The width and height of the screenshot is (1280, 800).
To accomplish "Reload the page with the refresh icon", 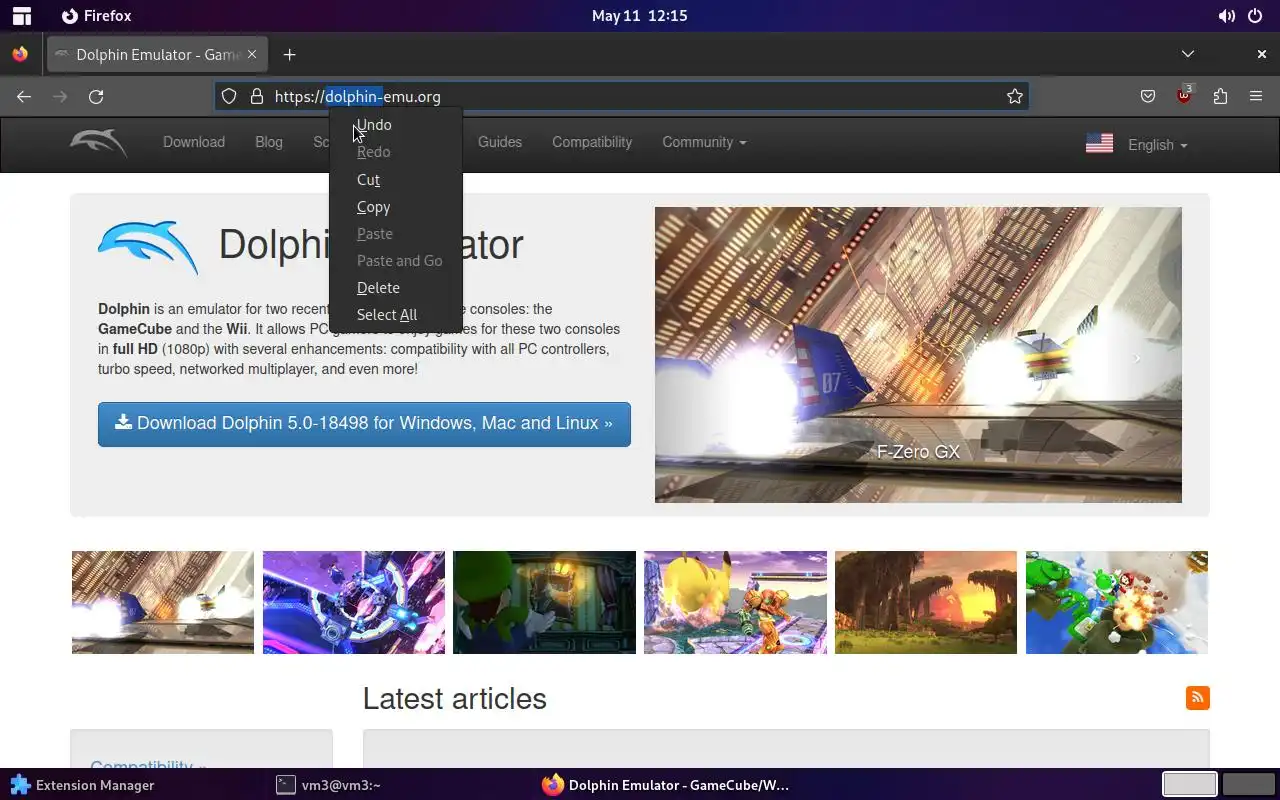I will point(96,96).
